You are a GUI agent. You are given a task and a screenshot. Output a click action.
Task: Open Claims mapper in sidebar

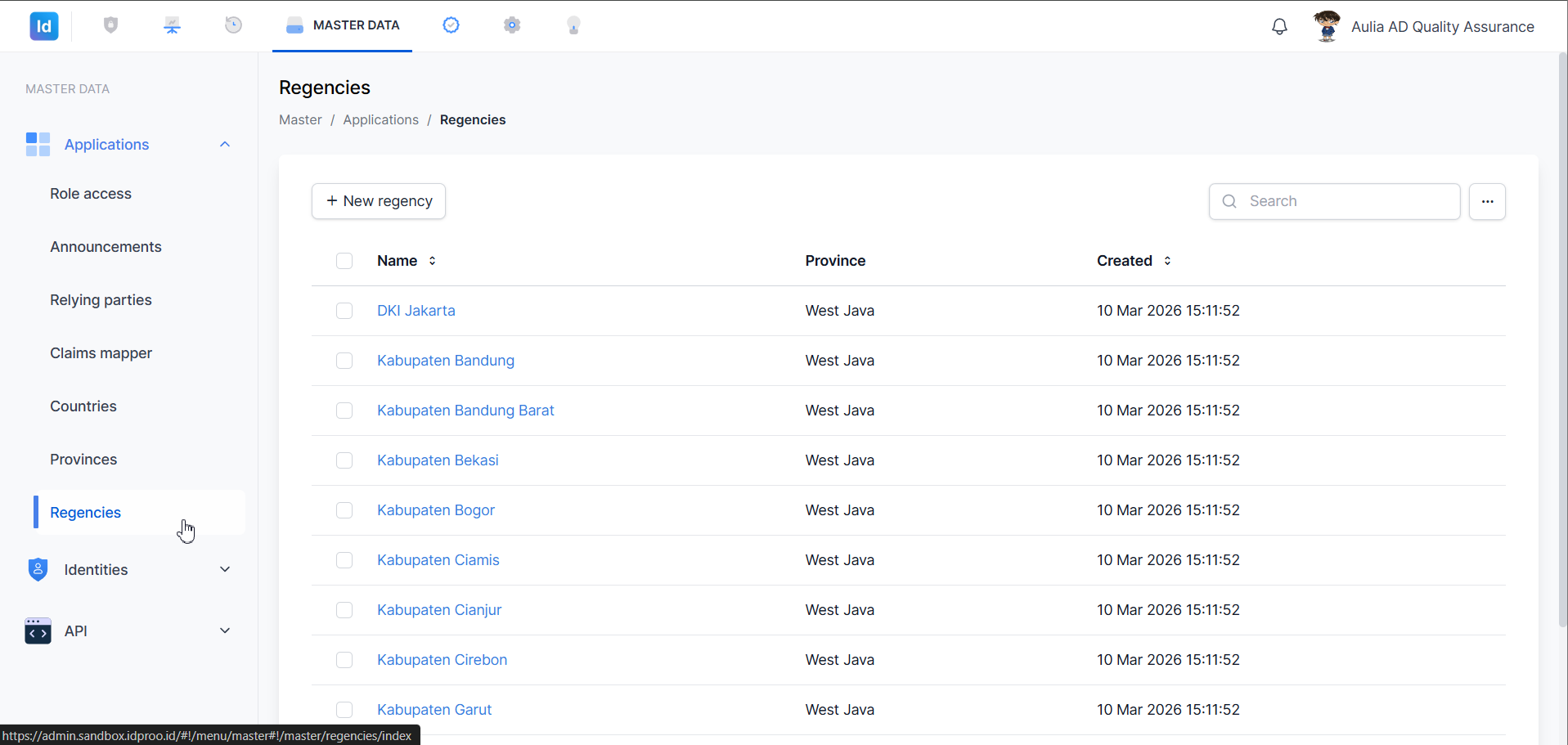pyautogui.click(x=101, y=353)
